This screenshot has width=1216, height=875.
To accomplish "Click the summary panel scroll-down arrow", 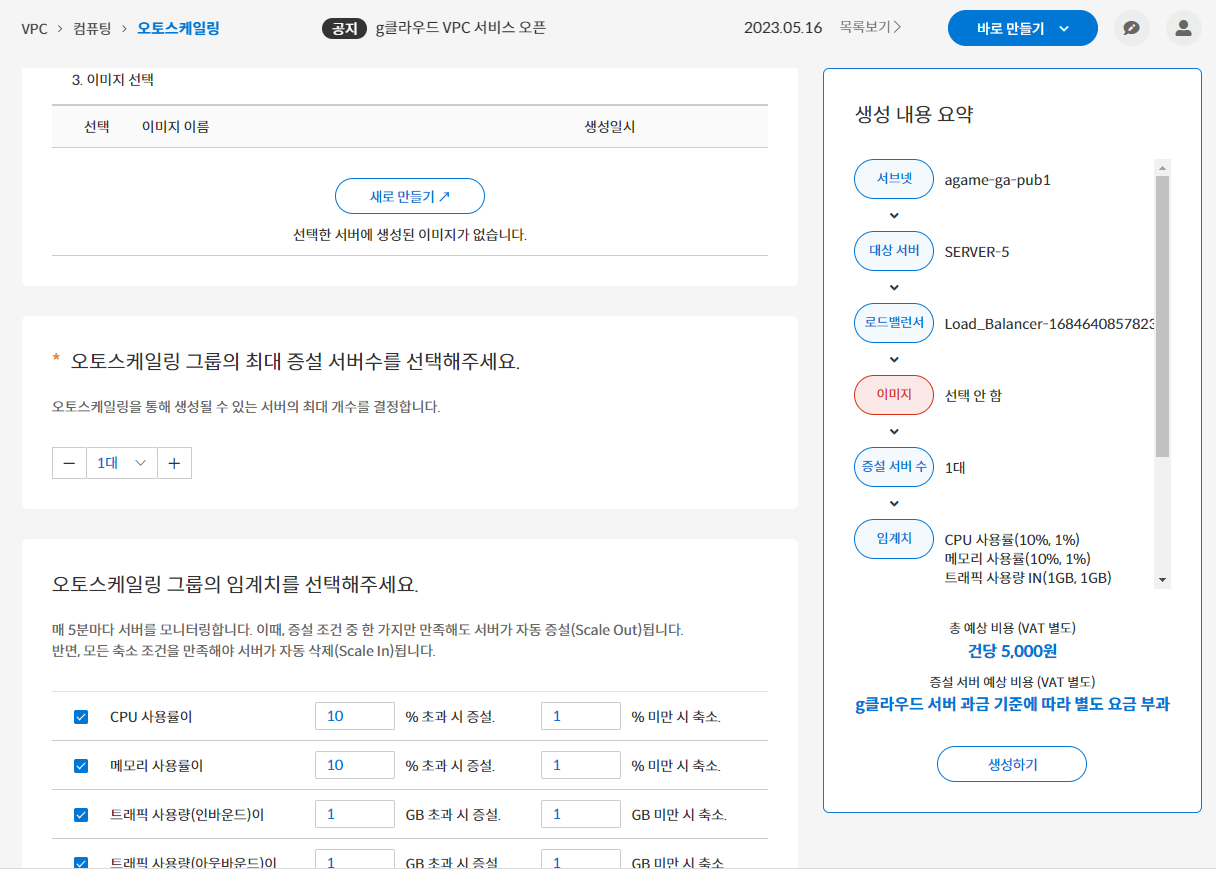I will 1162,580.
